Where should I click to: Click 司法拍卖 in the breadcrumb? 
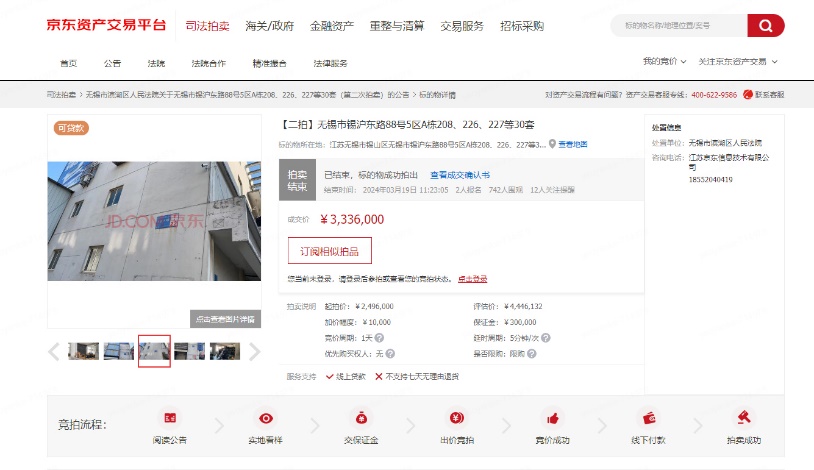[61, 95]
